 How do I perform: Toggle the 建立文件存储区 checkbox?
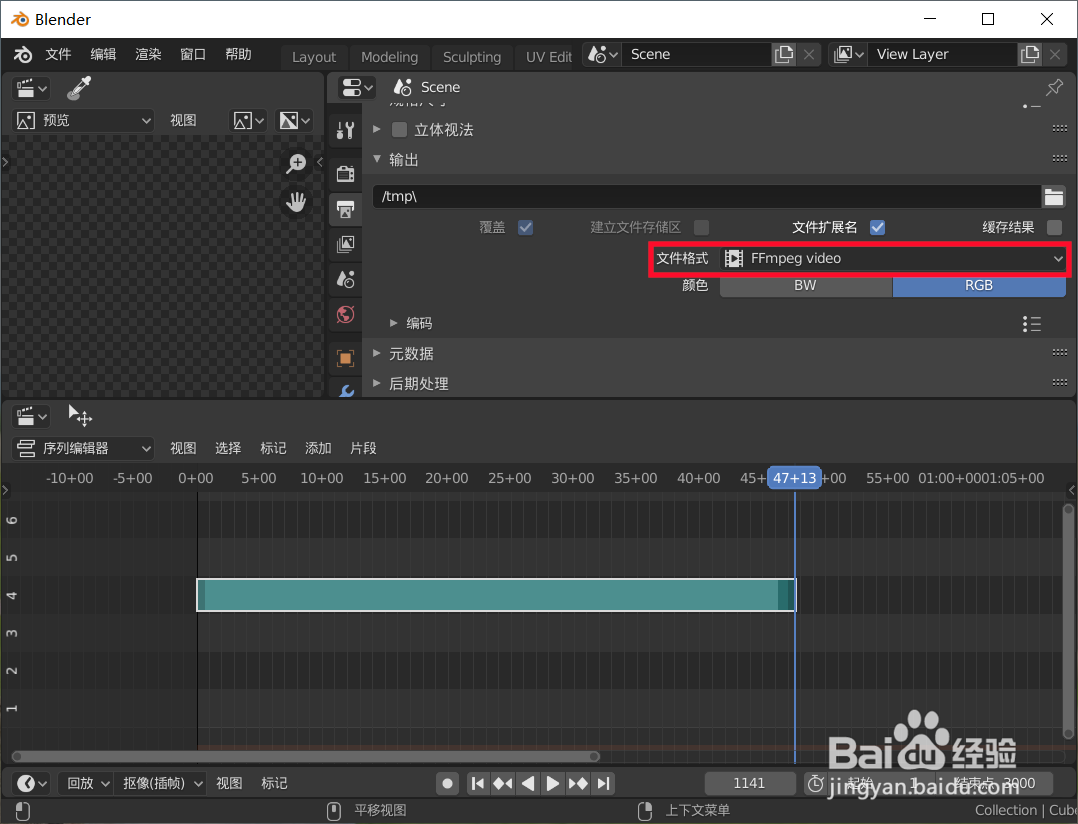[701, 227]
